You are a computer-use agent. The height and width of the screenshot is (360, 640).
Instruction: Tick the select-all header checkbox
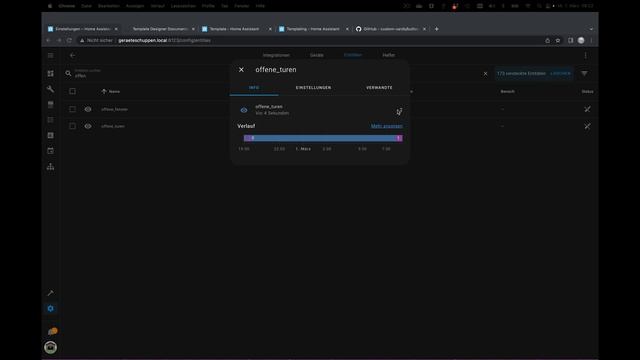(x=72, y=91)
